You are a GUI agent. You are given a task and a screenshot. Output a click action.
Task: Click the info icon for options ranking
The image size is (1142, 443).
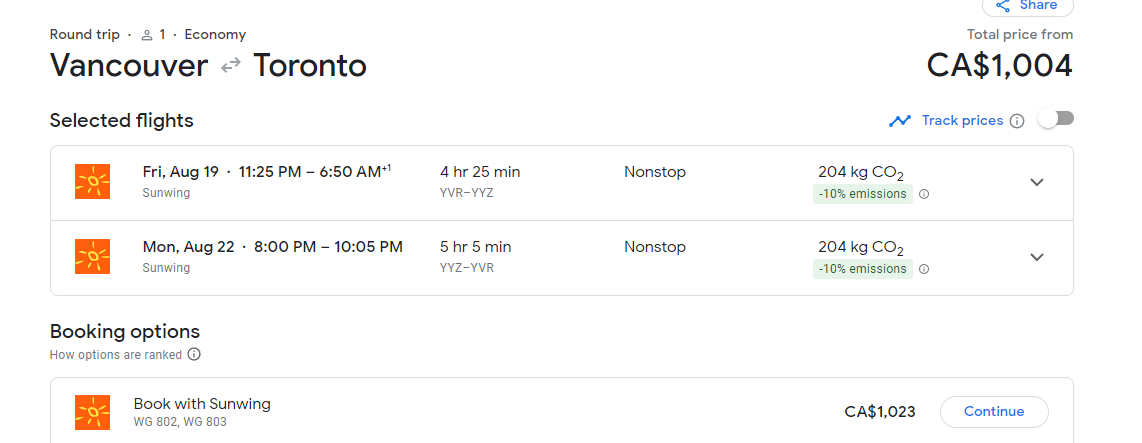tap(194, 354)
